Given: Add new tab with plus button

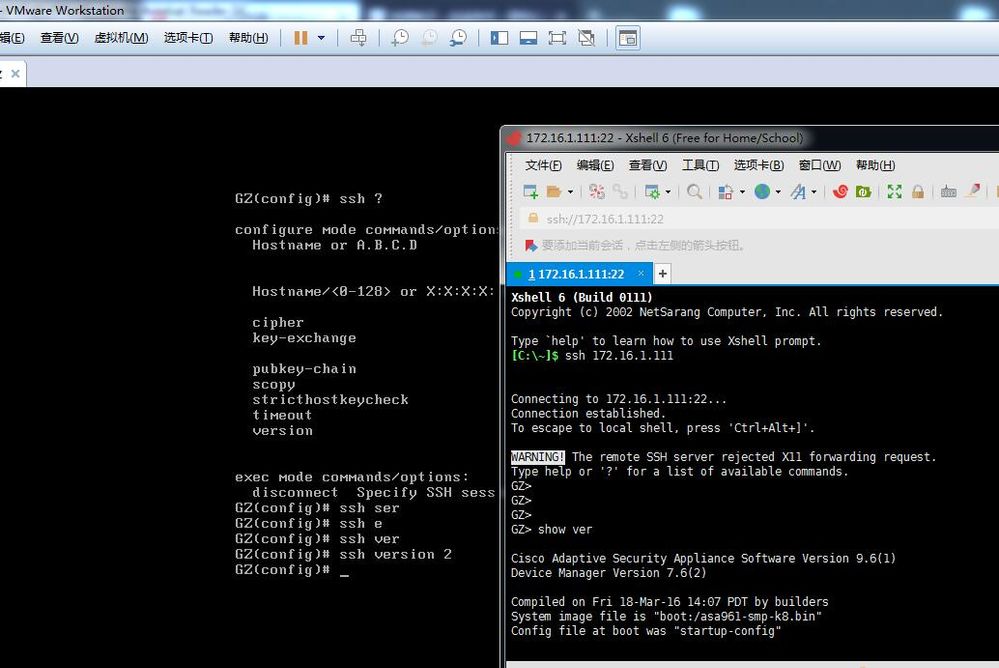Looking at the screenshot, I should coord(663,273).
